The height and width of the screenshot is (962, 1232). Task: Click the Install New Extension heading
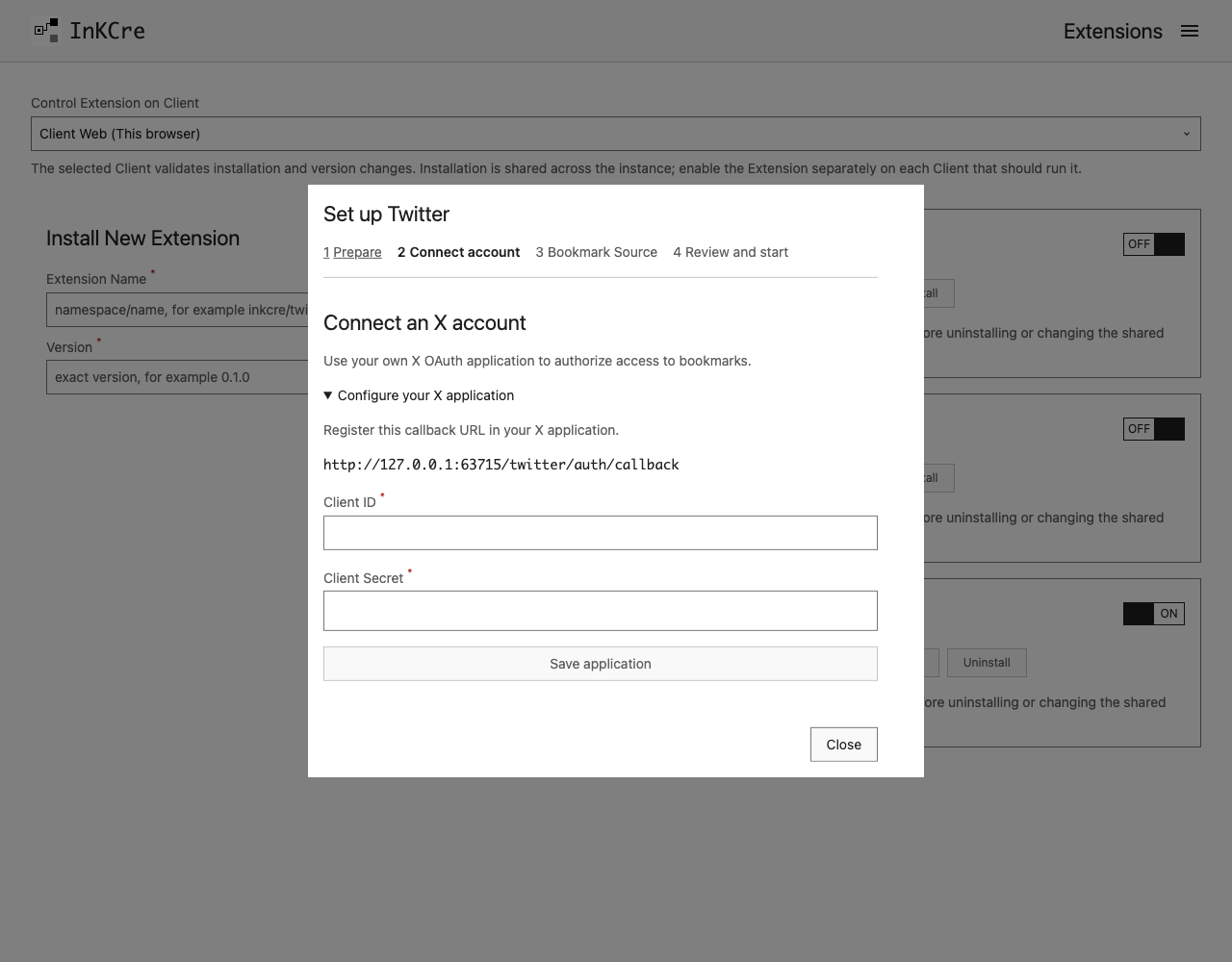pyautogui.click(x=142, y=239)
